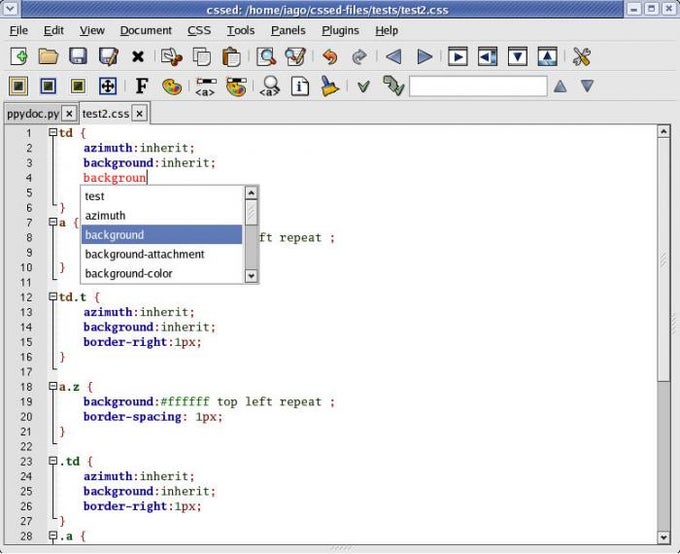680x554 pixels.
Task: Close the test2.css tab
Action: pos(139,114)
